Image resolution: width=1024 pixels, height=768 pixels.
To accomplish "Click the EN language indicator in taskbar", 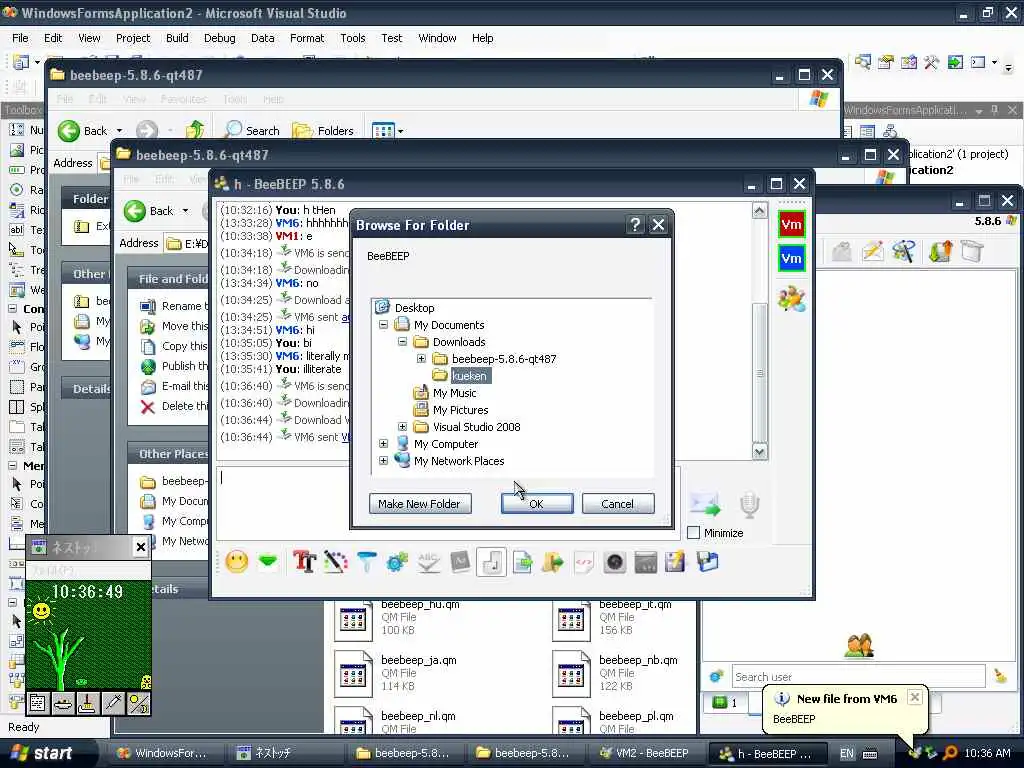I will 847,753.
